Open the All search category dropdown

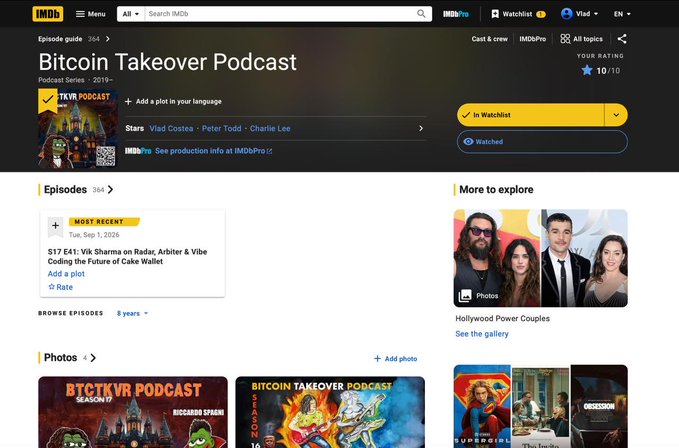(131, 14)
